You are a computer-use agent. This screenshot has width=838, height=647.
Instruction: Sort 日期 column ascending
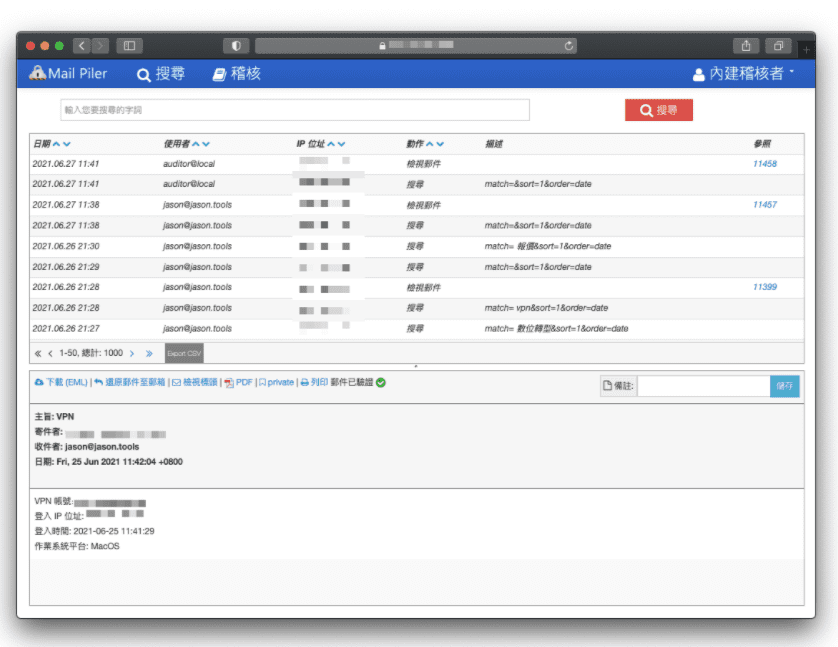[x=56, y=144]
